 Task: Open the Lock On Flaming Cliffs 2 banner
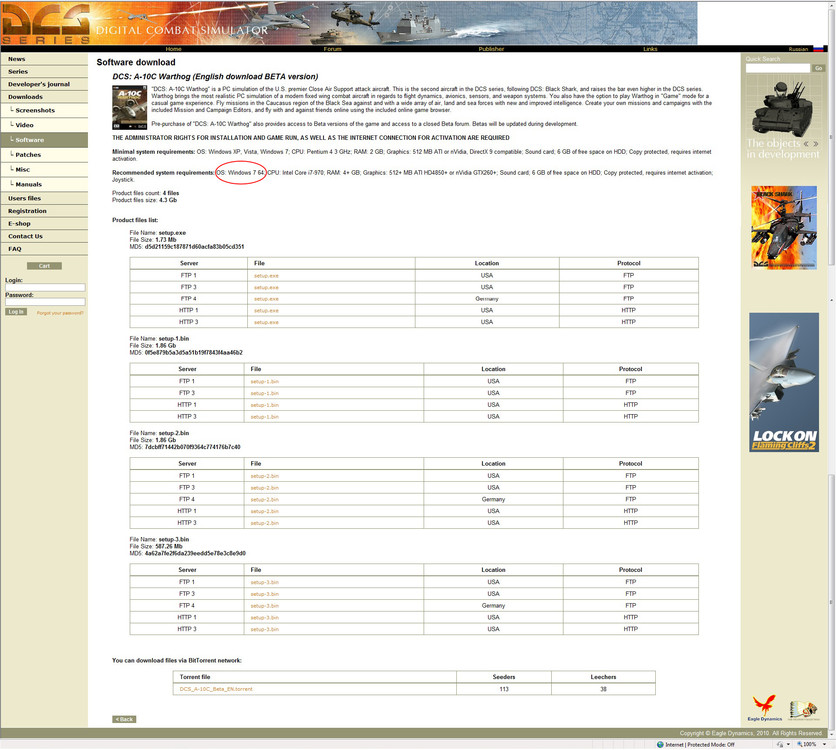[784, 382]
